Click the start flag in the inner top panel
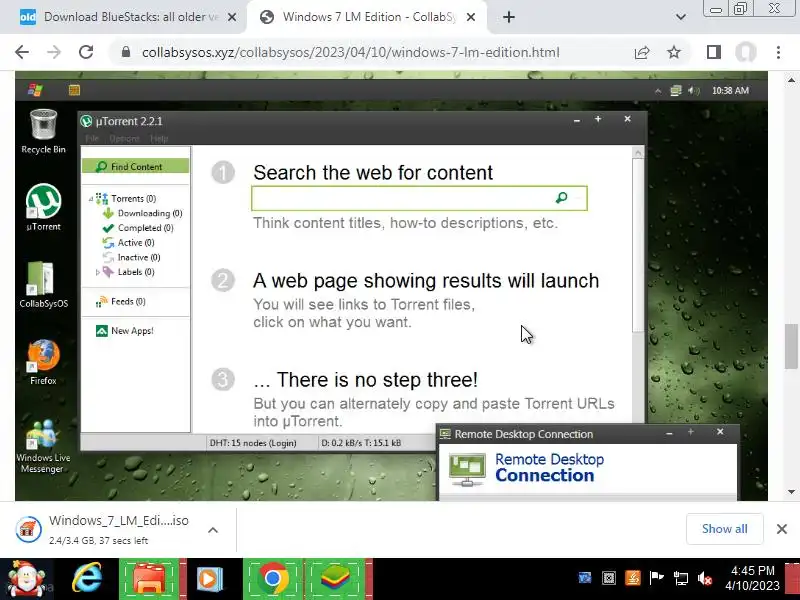Image resolution: width=800 pixels, height=600 pixels. [x=35, y=90]
